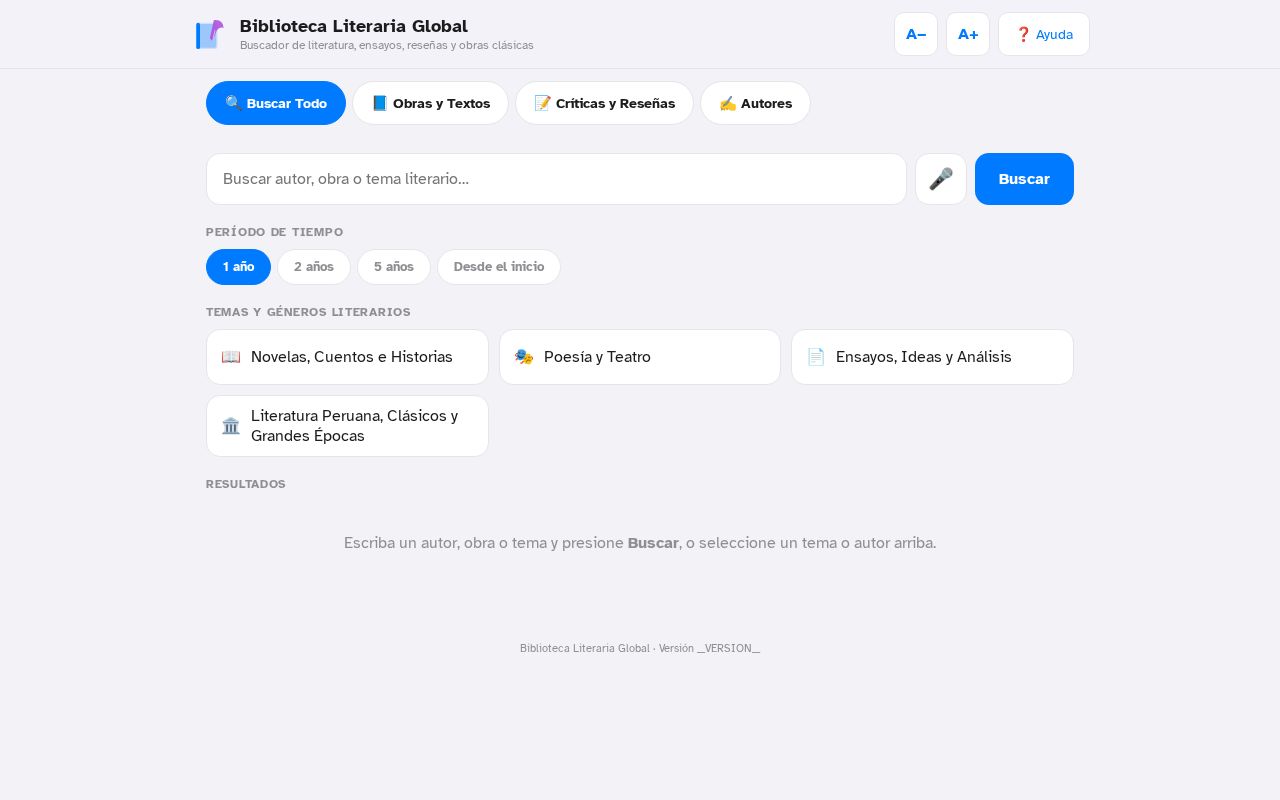Select Desde el inicio period
The width and height of the screenshot is (1280, 800).
499,267
